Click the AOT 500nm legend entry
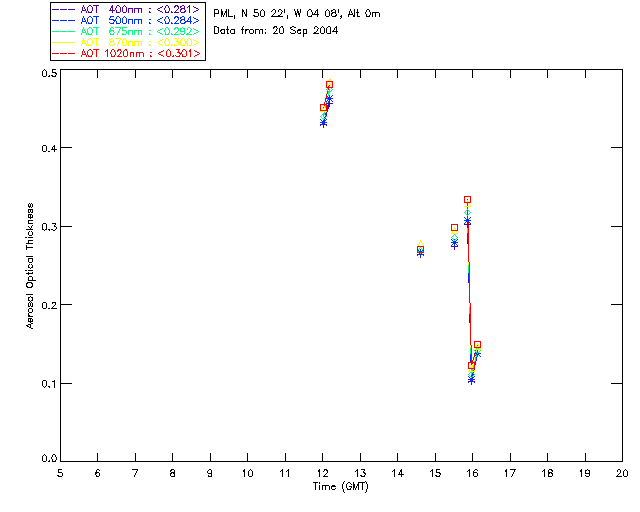640x512 pixels. pos(126,20)
